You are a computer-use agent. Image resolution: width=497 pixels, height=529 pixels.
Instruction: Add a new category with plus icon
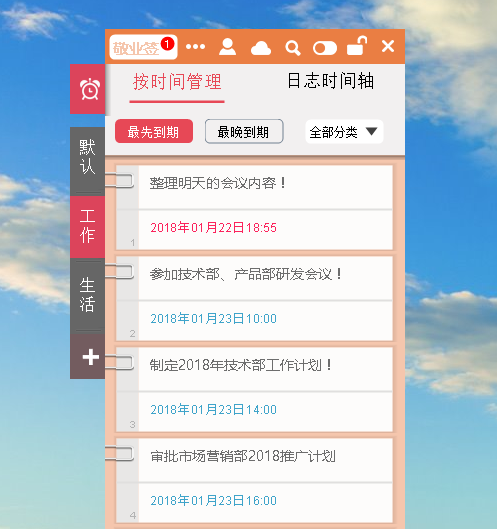88,357
